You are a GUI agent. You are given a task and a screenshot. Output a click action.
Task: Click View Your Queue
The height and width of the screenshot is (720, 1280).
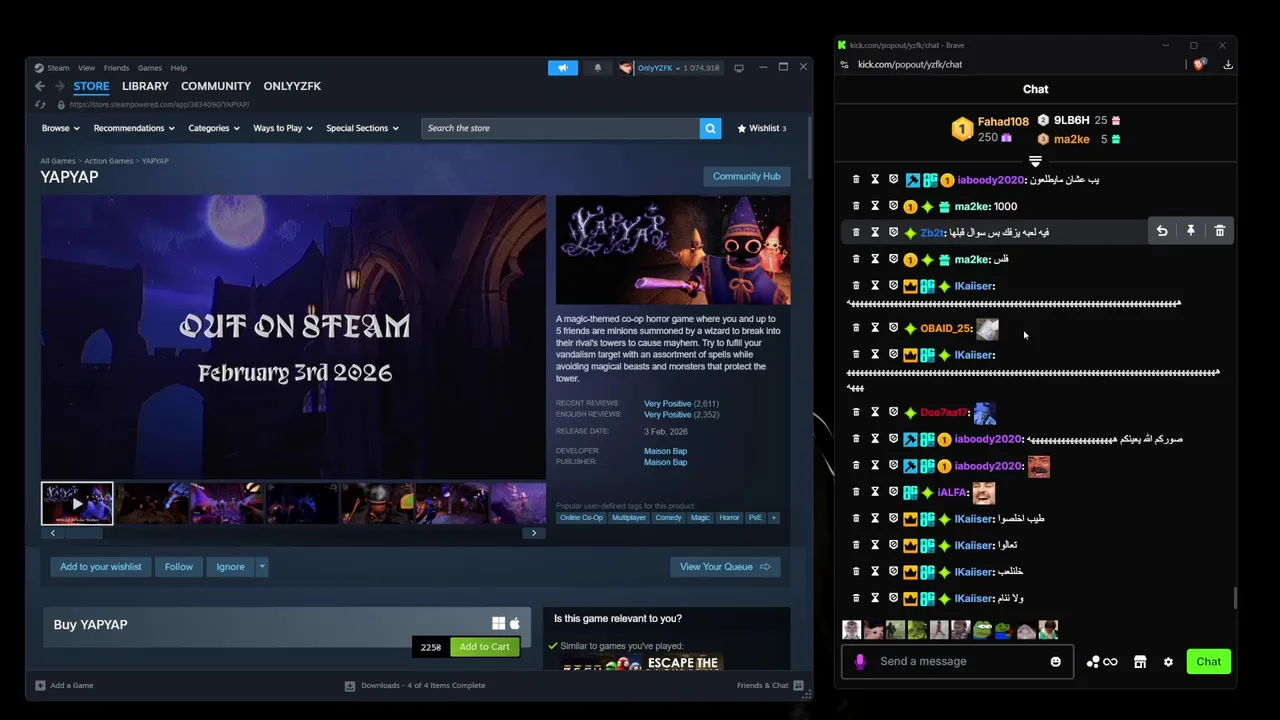pyautogui.click(x=725, y=567)
